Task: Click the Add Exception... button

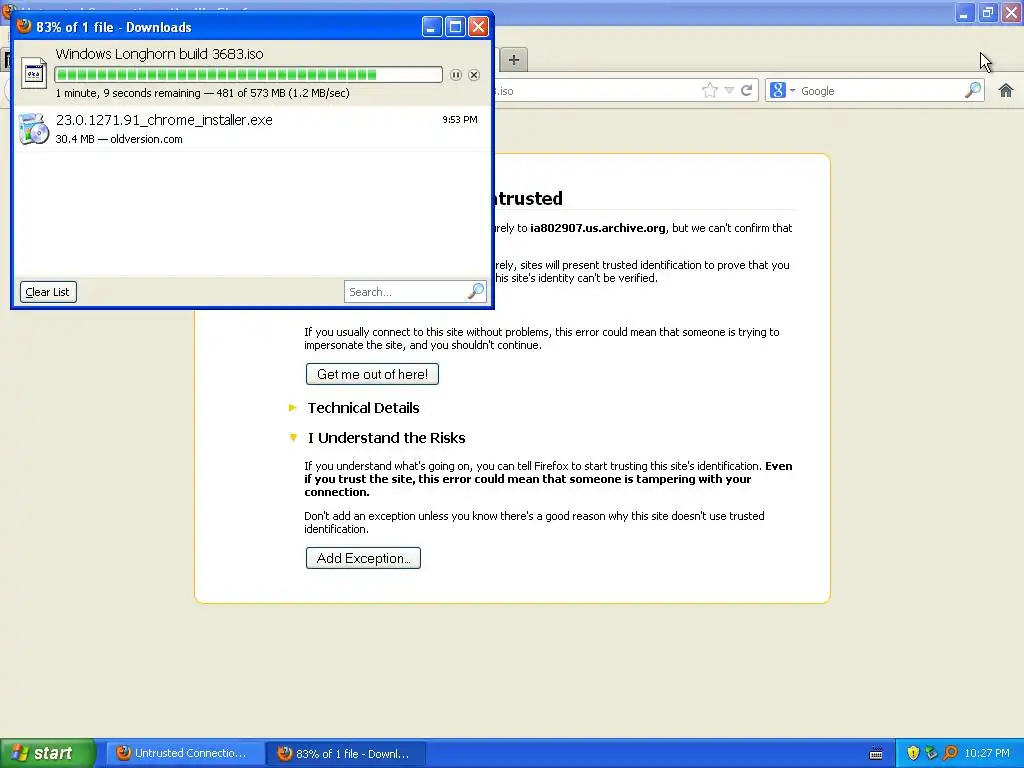Action: (x=363, y=558)
